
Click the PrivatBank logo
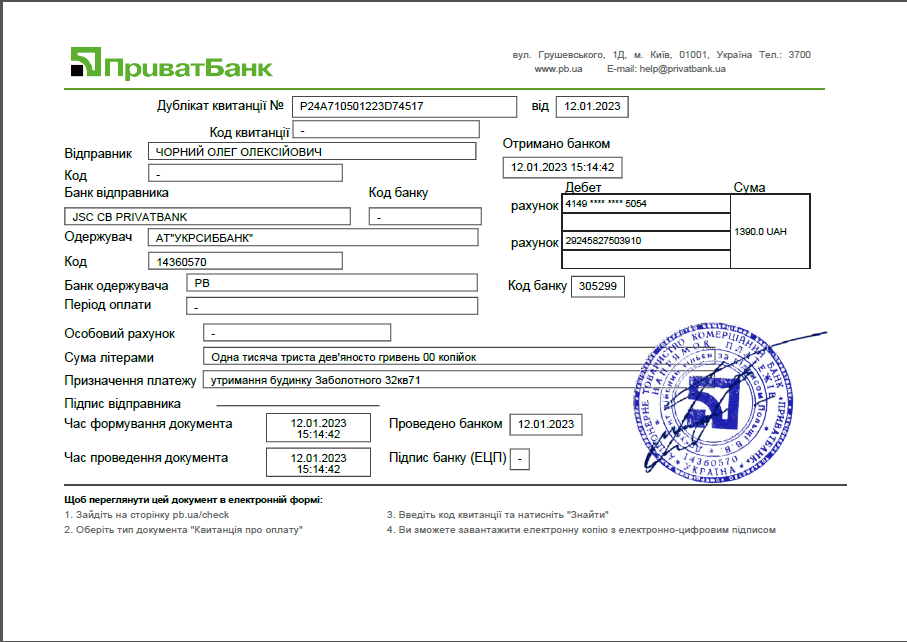coord(171,63)
